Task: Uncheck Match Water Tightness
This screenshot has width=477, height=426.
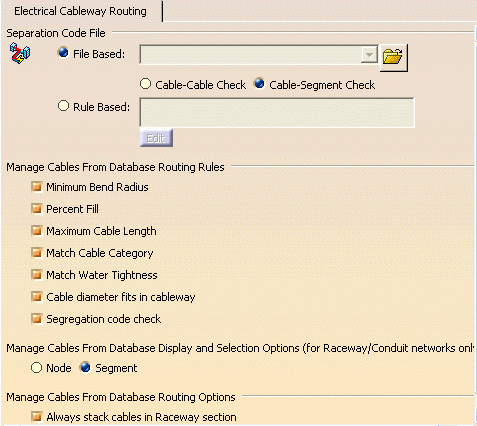Action: pyautogui.click(x=37, y=275)
